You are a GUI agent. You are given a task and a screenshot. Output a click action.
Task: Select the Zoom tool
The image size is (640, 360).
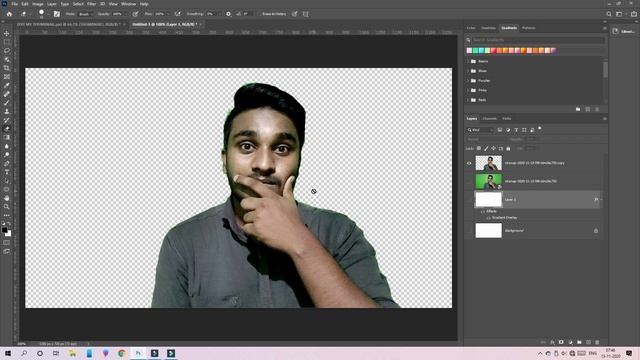click(7, 207)
